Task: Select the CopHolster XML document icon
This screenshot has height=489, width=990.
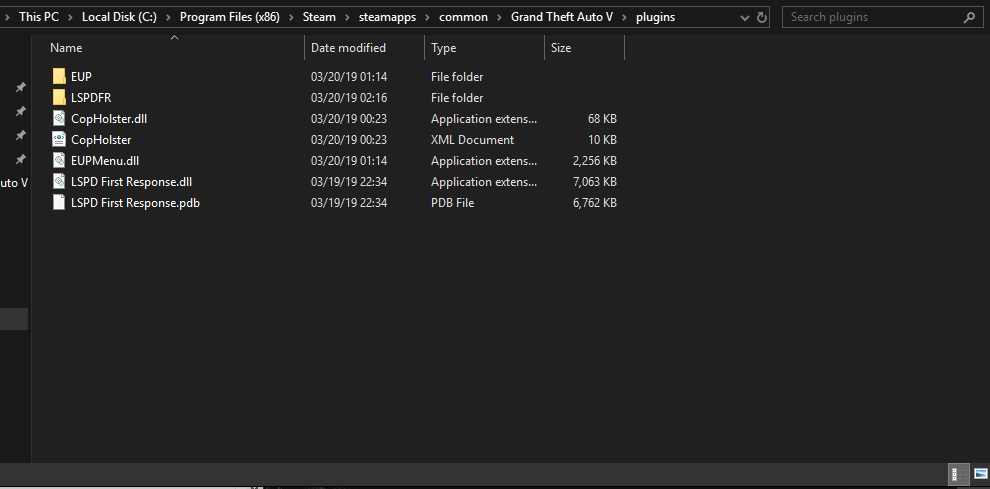Action: [59, 140]
